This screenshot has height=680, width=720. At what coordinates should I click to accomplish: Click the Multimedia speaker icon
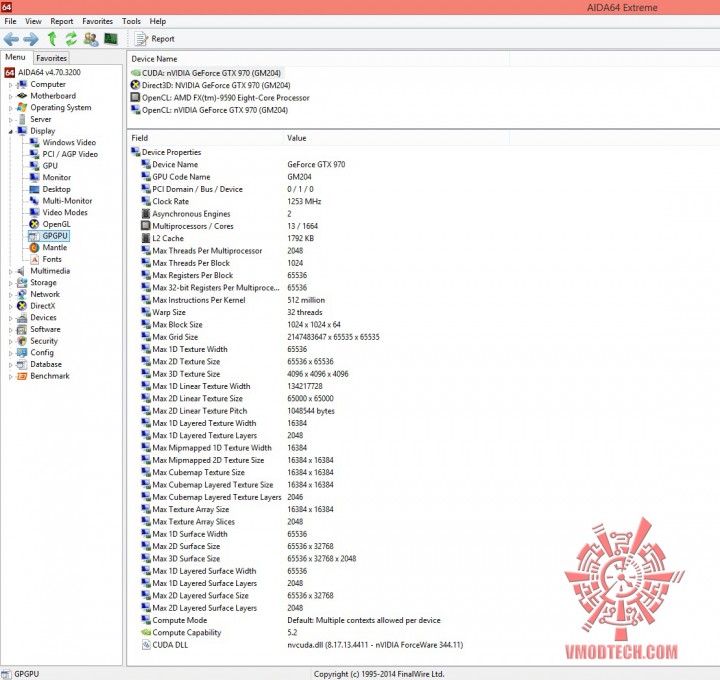pos(22,271)
